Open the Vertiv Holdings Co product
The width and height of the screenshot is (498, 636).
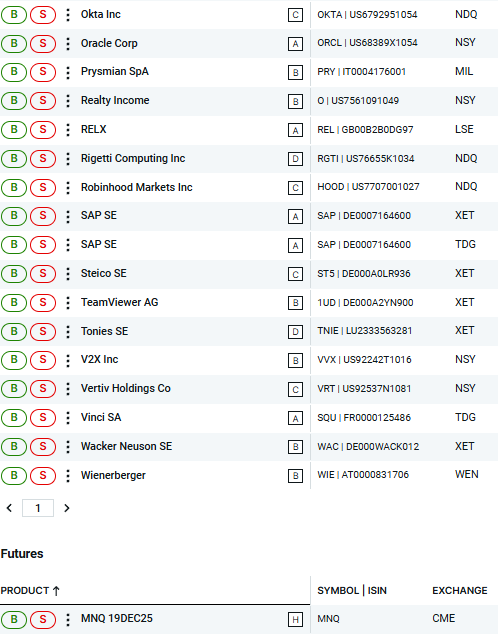coord(126,389)
